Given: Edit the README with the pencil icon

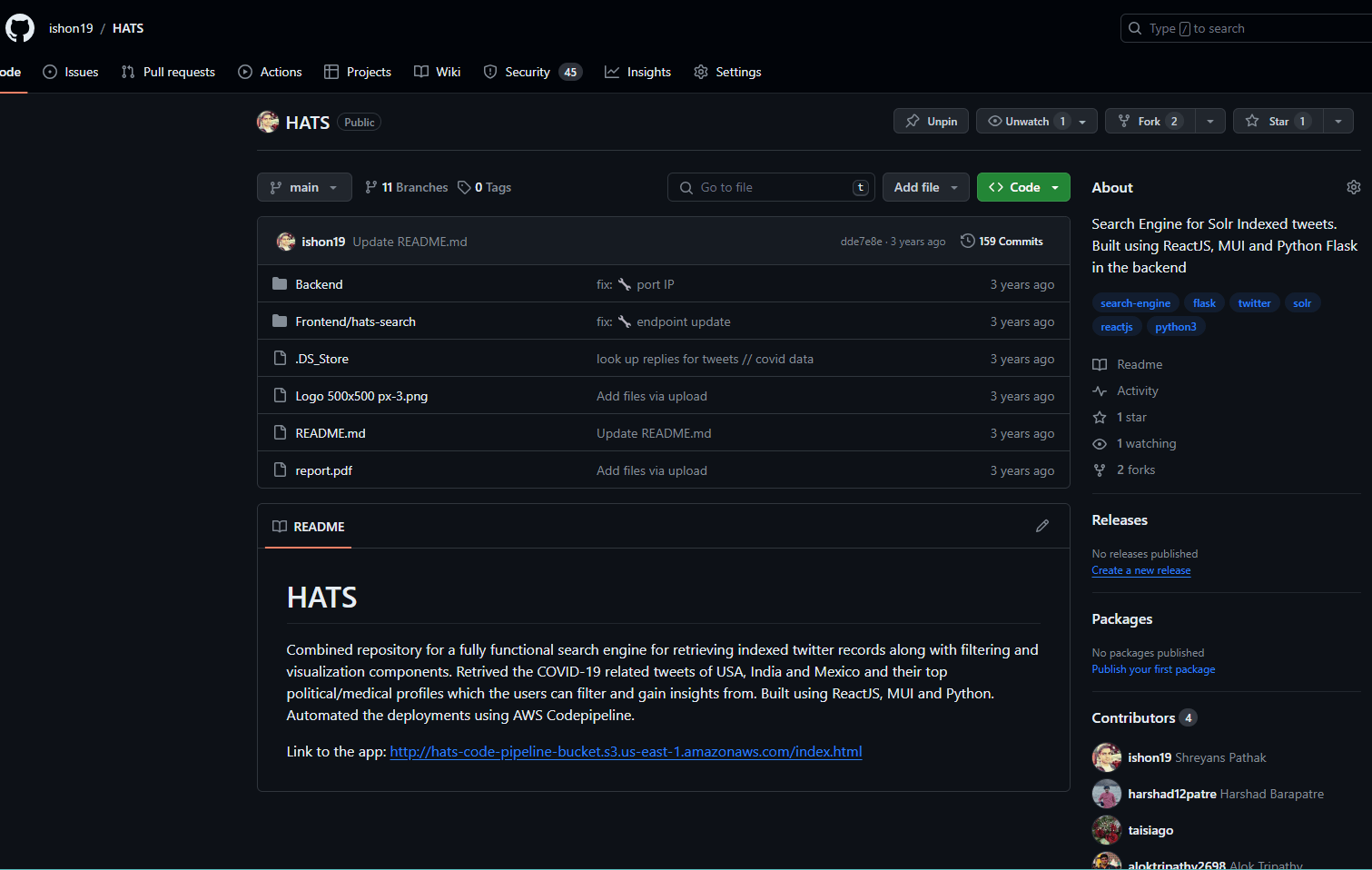Looking at the screenshot, I should pyautogui.click(x=1042, y=526).
